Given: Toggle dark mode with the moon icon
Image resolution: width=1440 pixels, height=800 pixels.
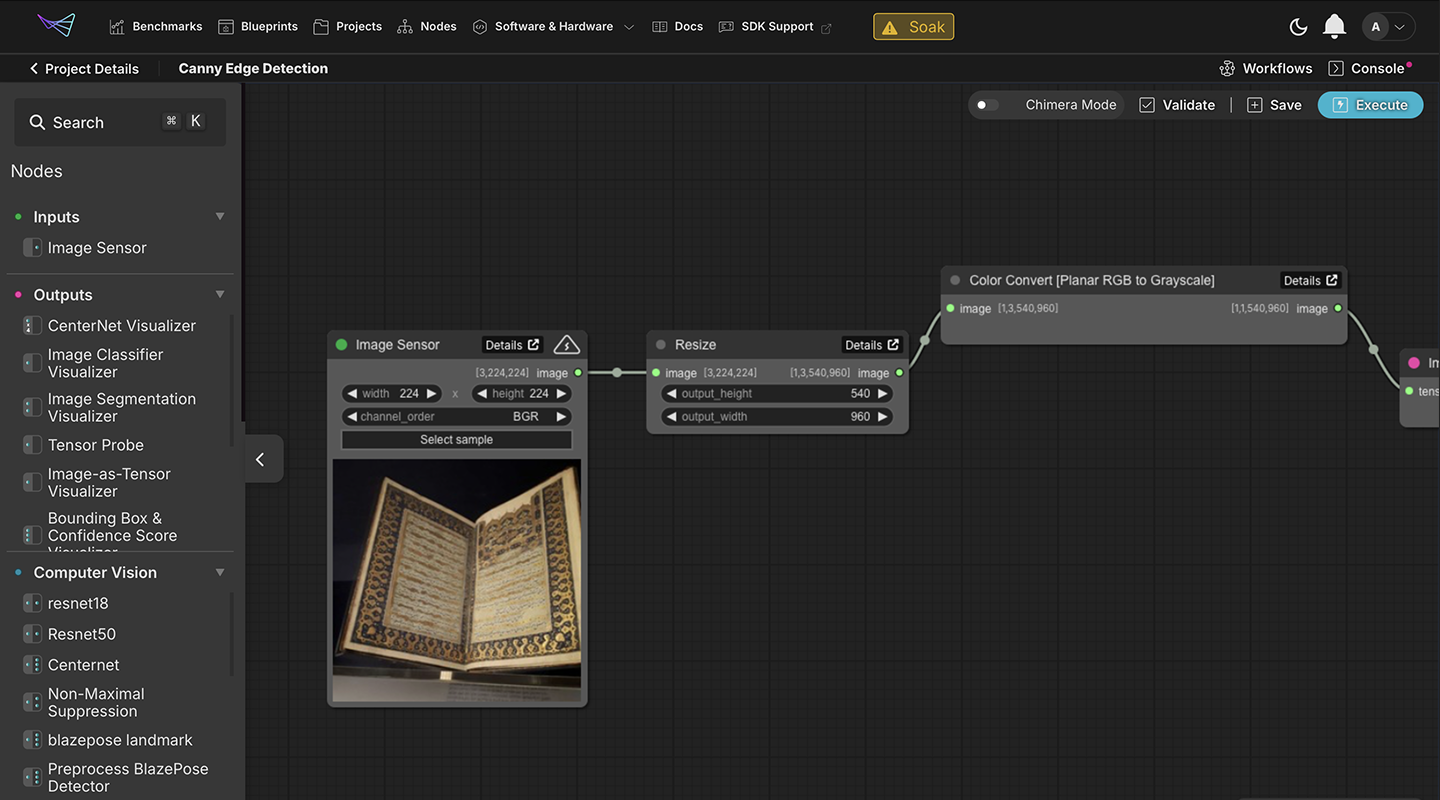Looking at the screenshot, I should click(x=1298, y=27).
